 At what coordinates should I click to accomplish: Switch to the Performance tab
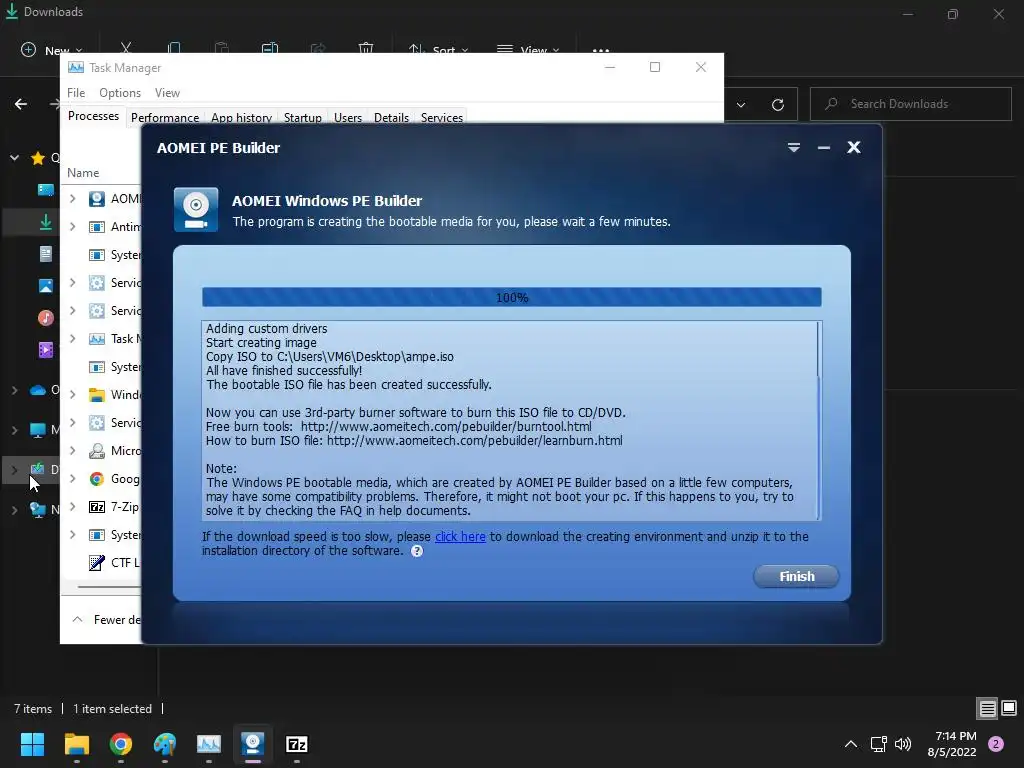point(165,118)
